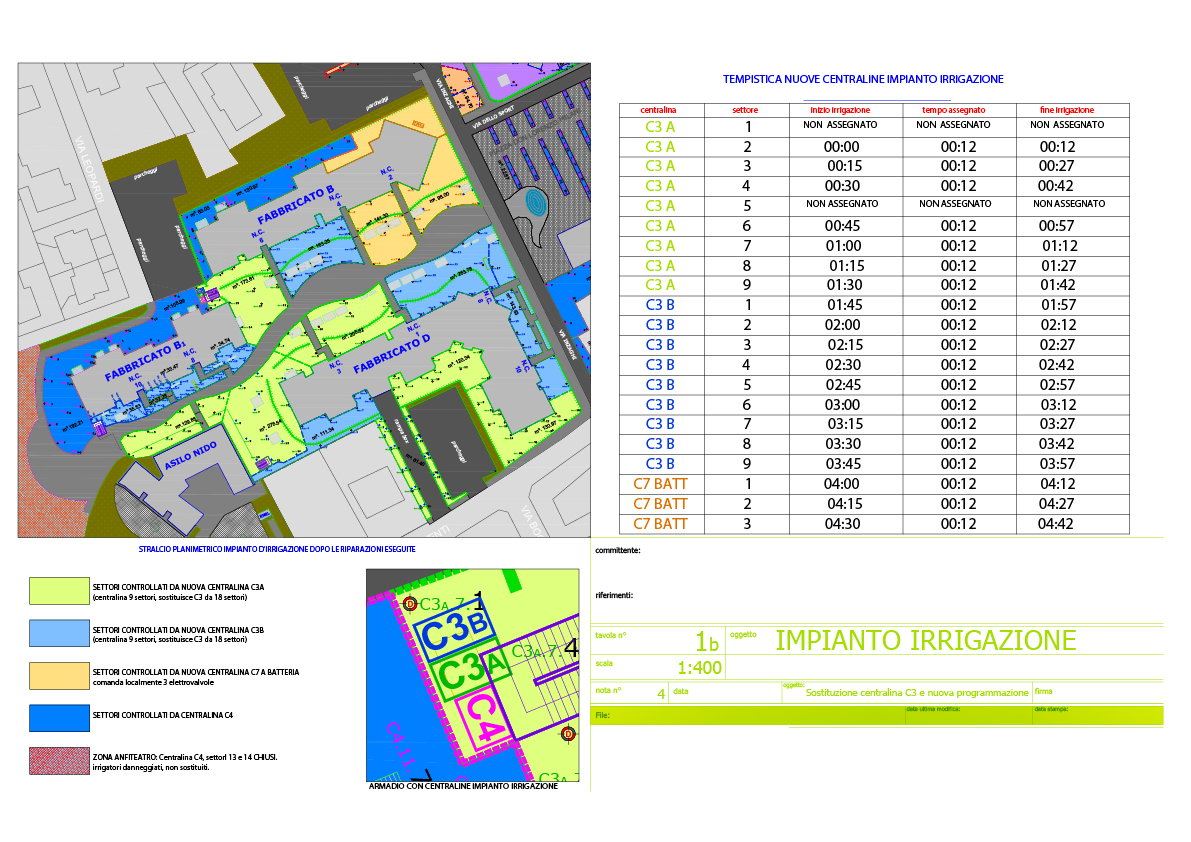Click the 'settore' column header
This screenshot has width=1191, height=842.
pyautogui.click(x=745, y=110)
